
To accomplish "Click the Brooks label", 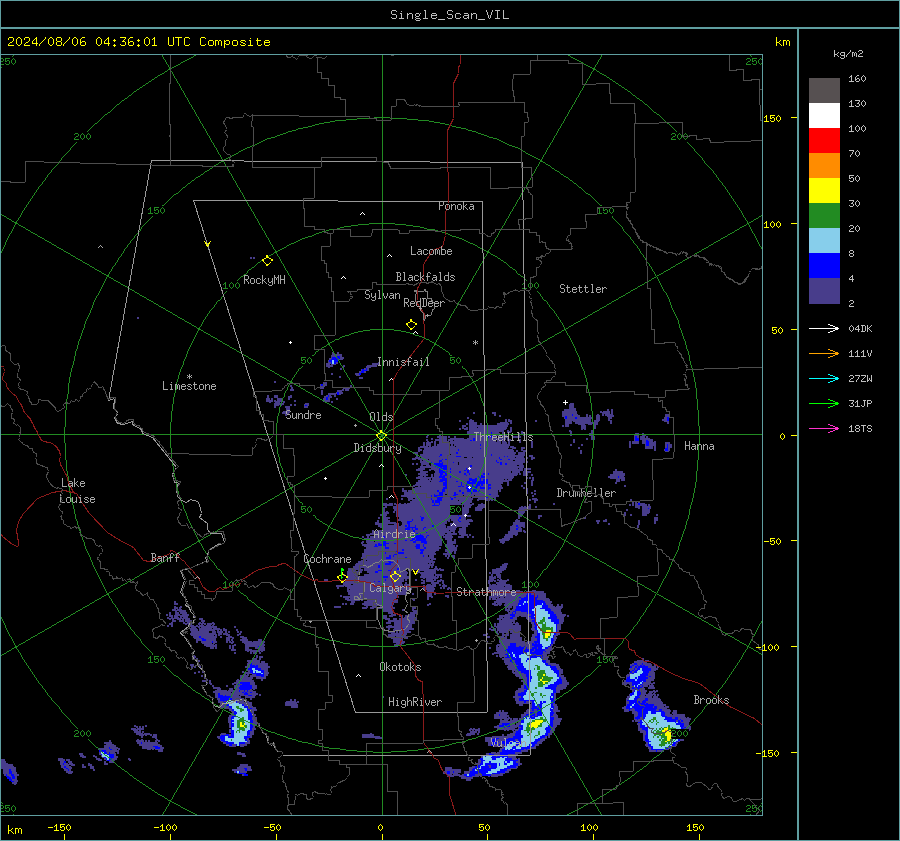I will click(x=711, y=700).
